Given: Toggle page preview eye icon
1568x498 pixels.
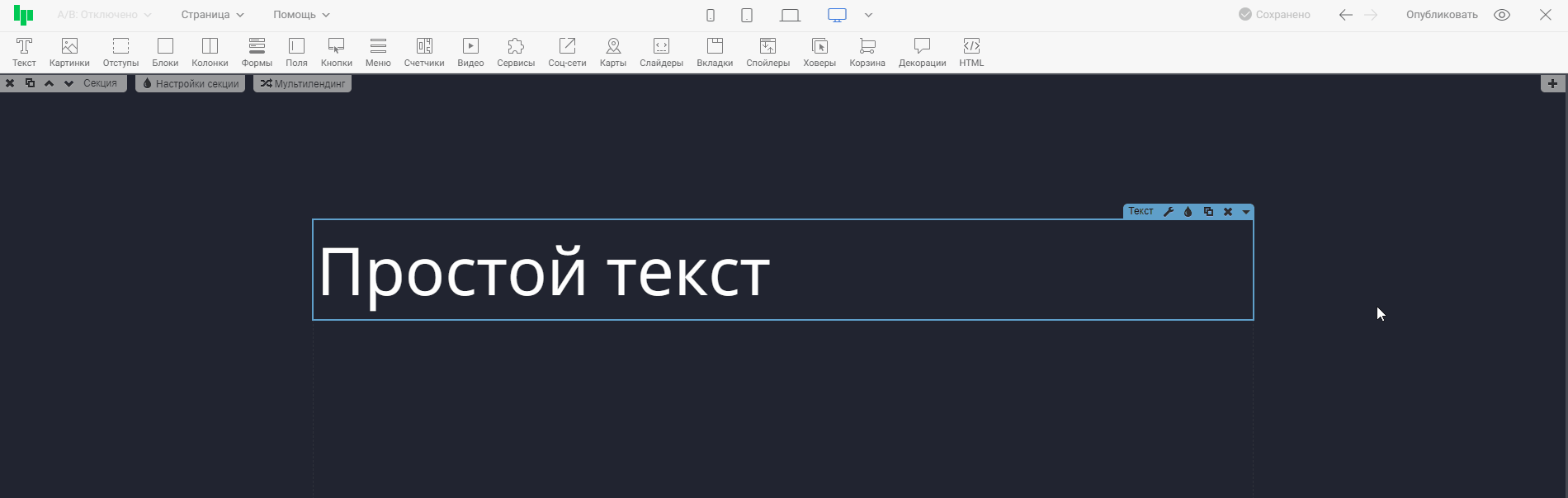Looking at the screenshot, I should pyautogui.click(x=1502, y=15).
